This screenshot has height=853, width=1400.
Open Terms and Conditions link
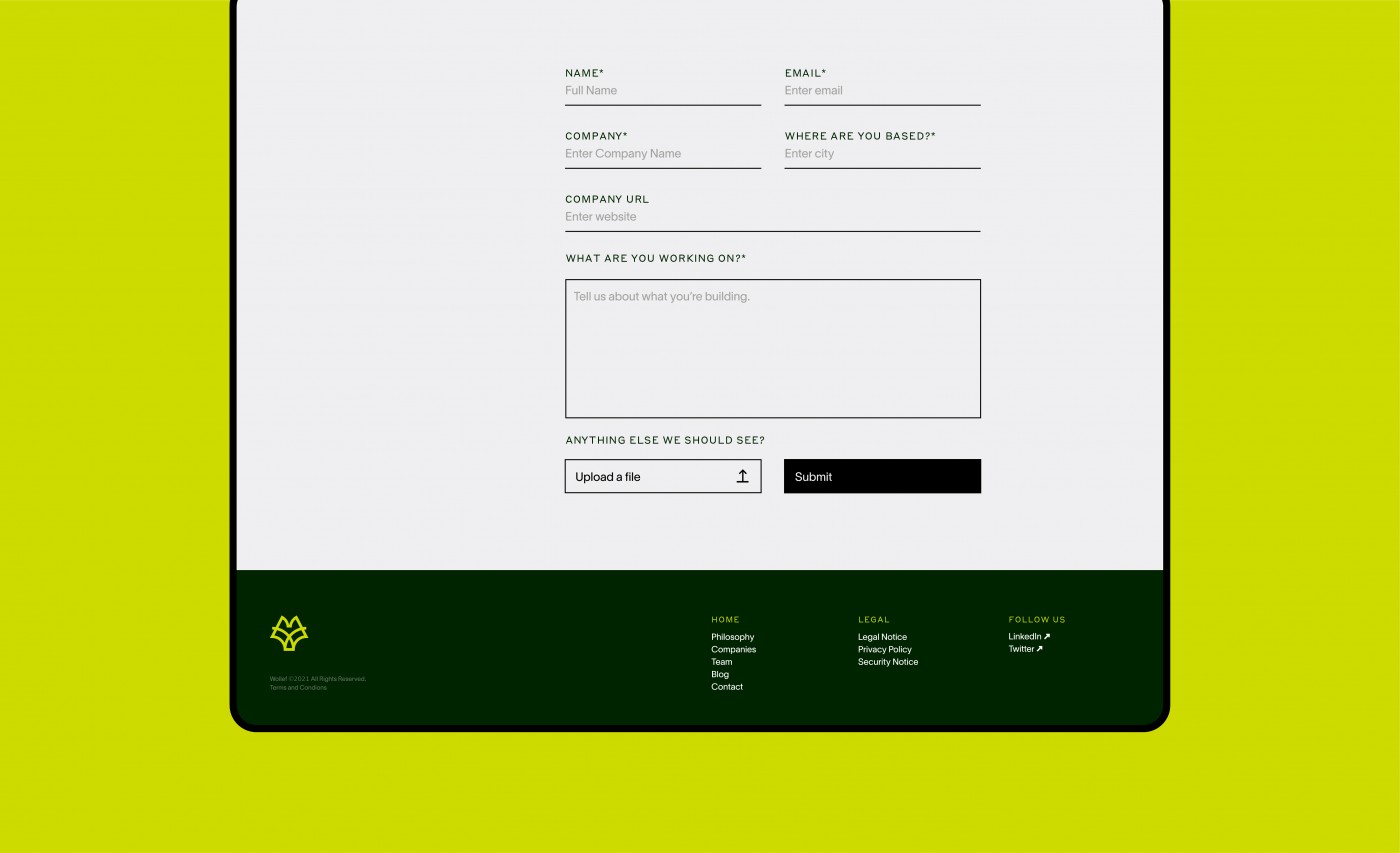[298, 688]
